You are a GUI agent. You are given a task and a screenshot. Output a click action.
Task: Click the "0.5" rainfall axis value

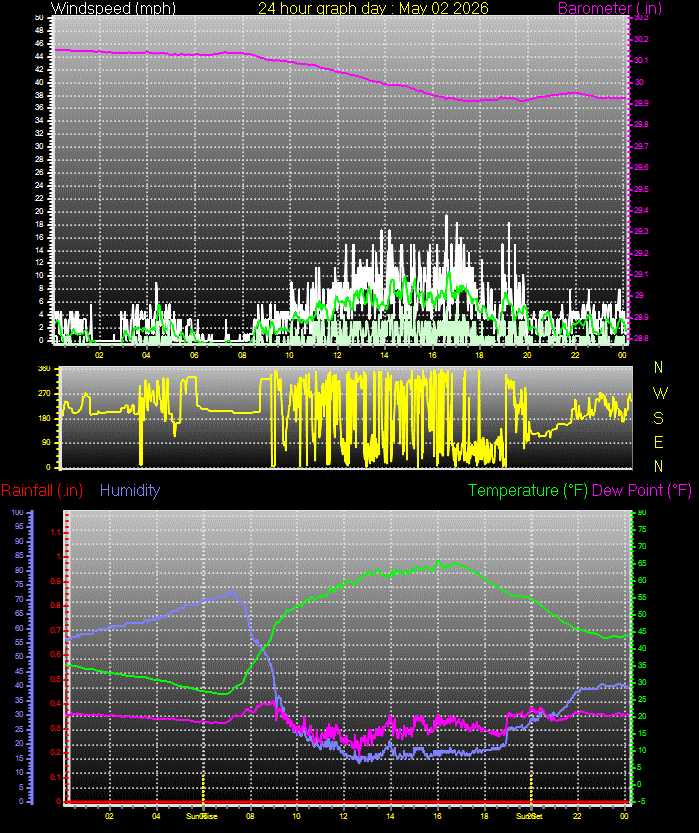pos(56,679)
